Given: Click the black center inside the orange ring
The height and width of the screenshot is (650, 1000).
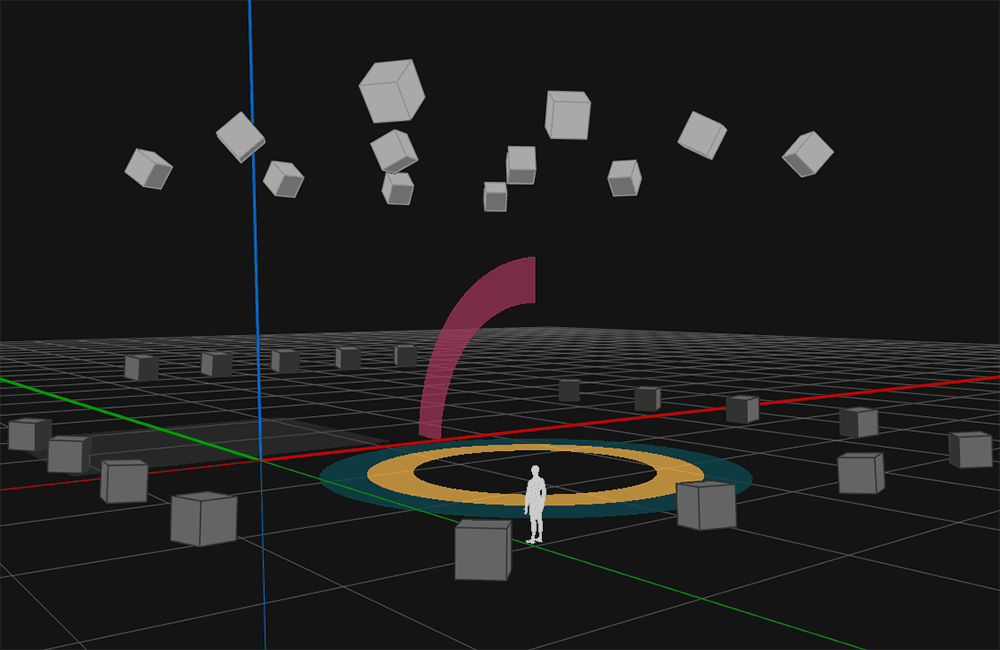Looking at the screenshot, I should pos(534,472).
